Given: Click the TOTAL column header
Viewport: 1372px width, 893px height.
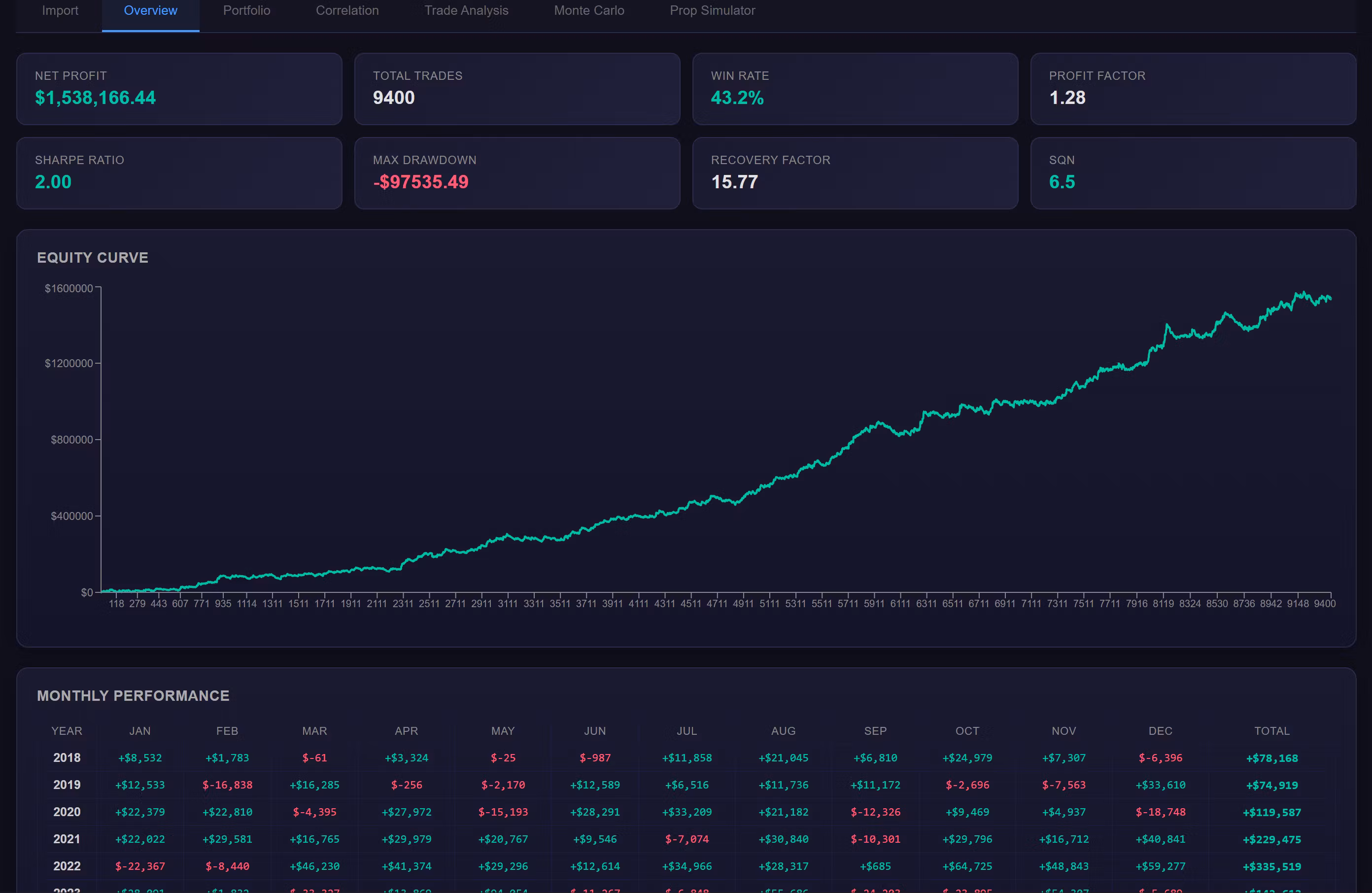Looking at the screenshot, I should tap(1271, 731).
